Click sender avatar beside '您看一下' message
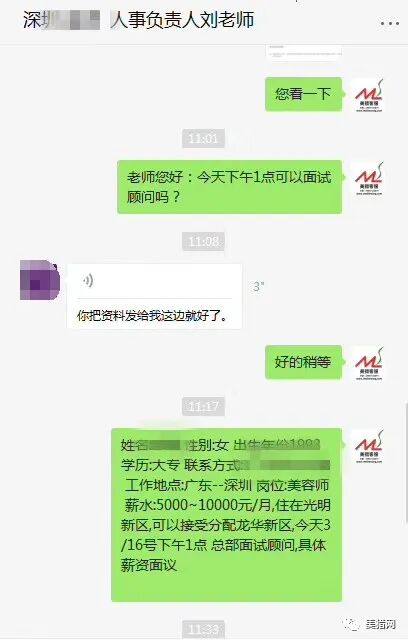This screenshot has width=408, height=642. coord(369,96)
